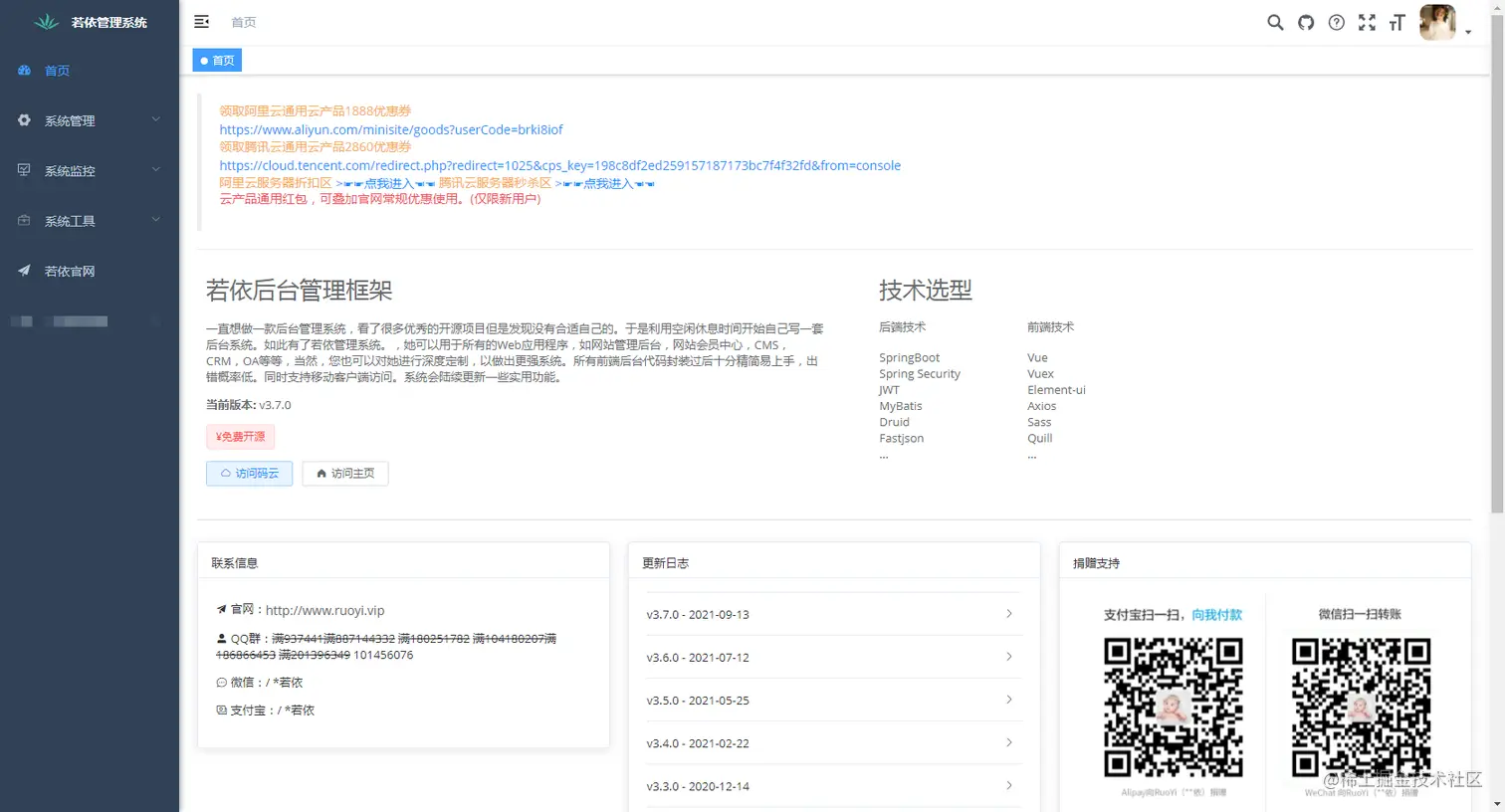Click the 当前版本: v3.7.0 text
Image resolution: width=1505 pixels, height=812 pixels.
pyautogui.click(x=249, y=405)
